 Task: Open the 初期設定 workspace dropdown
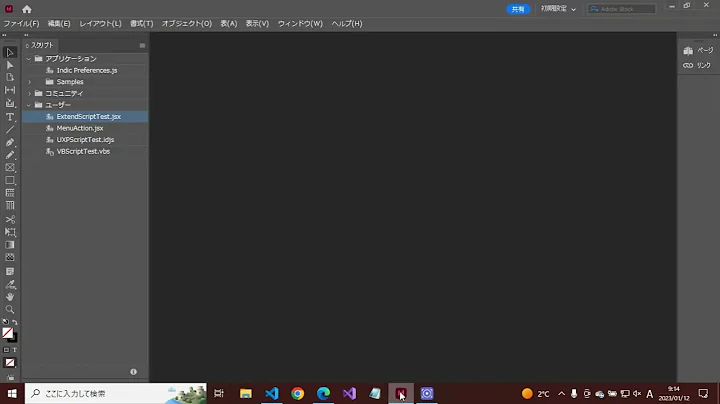click(x=558, y=9)
